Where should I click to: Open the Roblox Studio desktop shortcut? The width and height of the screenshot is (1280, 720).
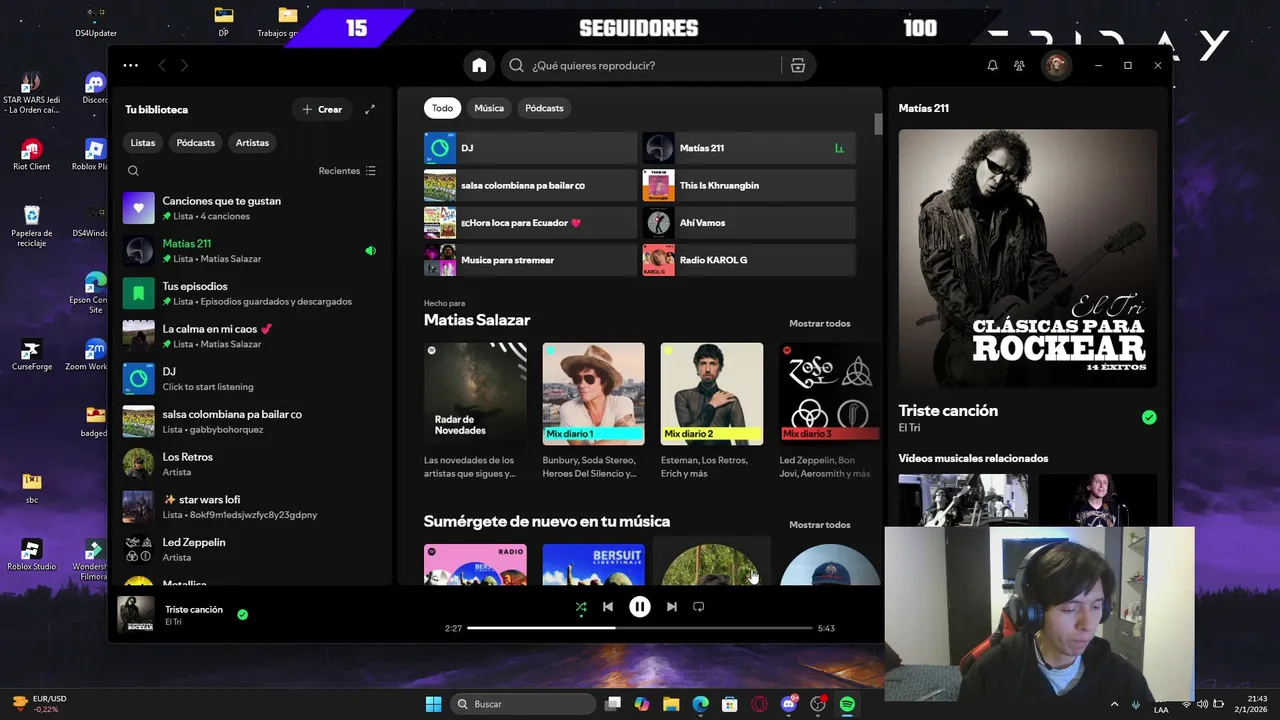(x=32, y=555)
